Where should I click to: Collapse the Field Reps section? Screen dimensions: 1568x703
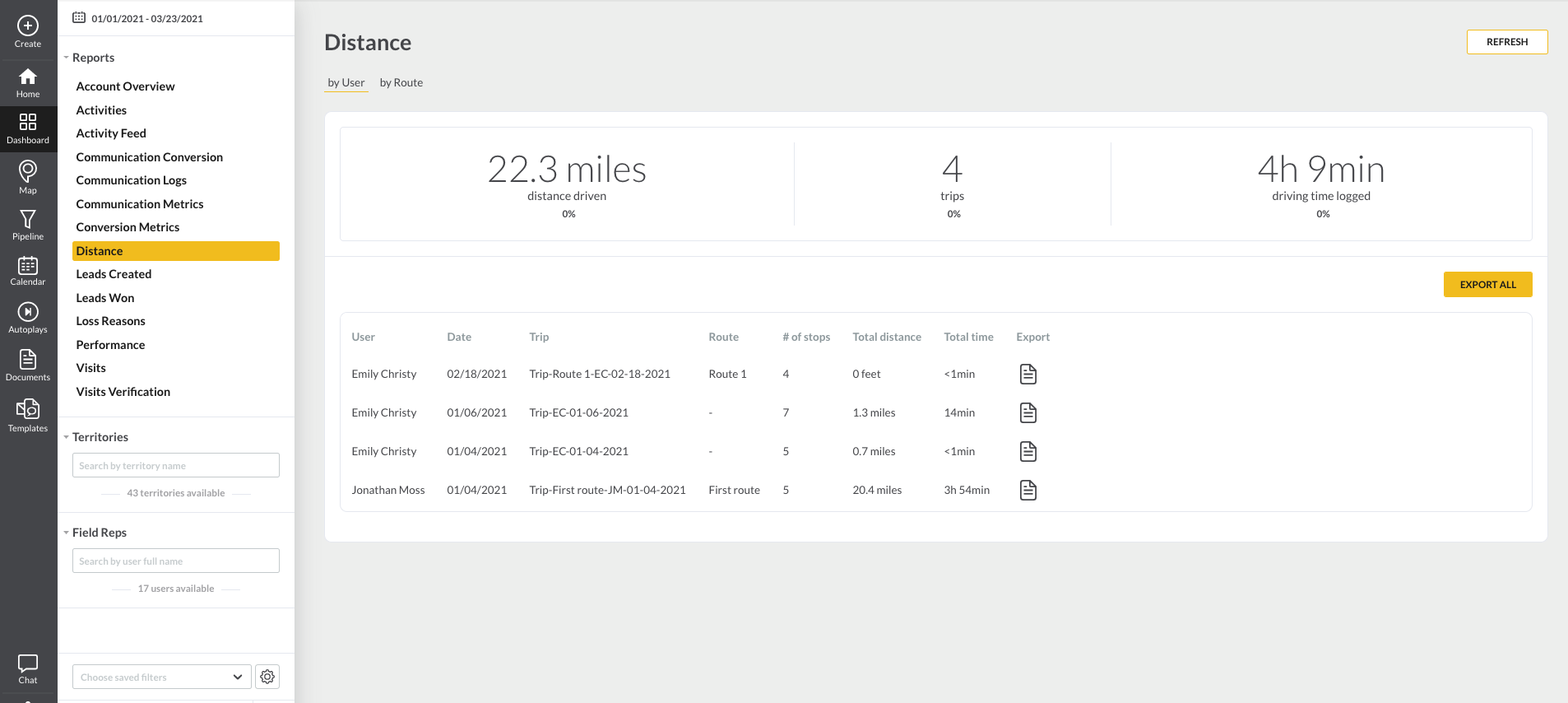pyautogui.click(x=67, y=533)
